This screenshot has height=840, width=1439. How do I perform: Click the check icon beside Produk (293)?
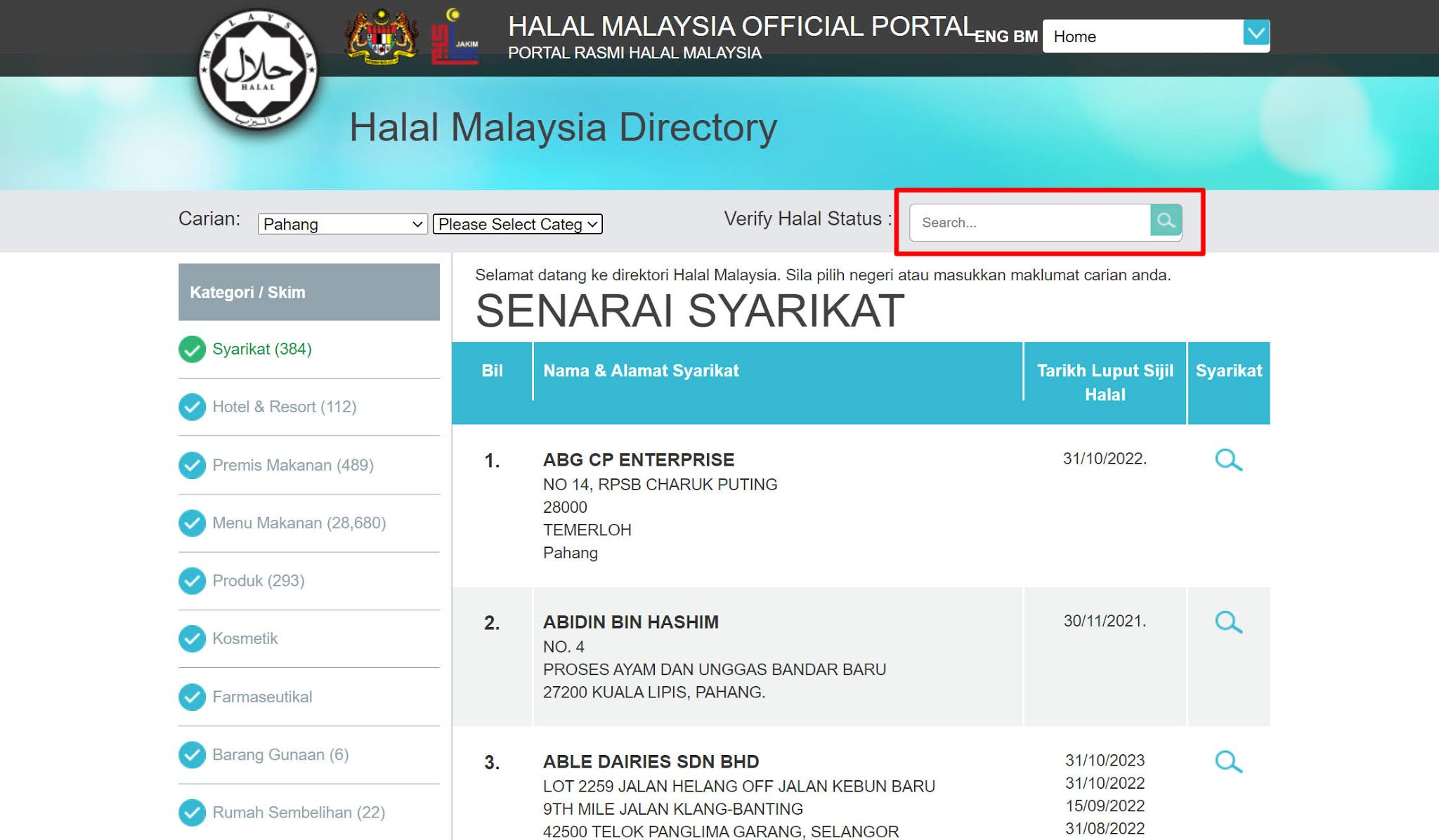point(192,581)
